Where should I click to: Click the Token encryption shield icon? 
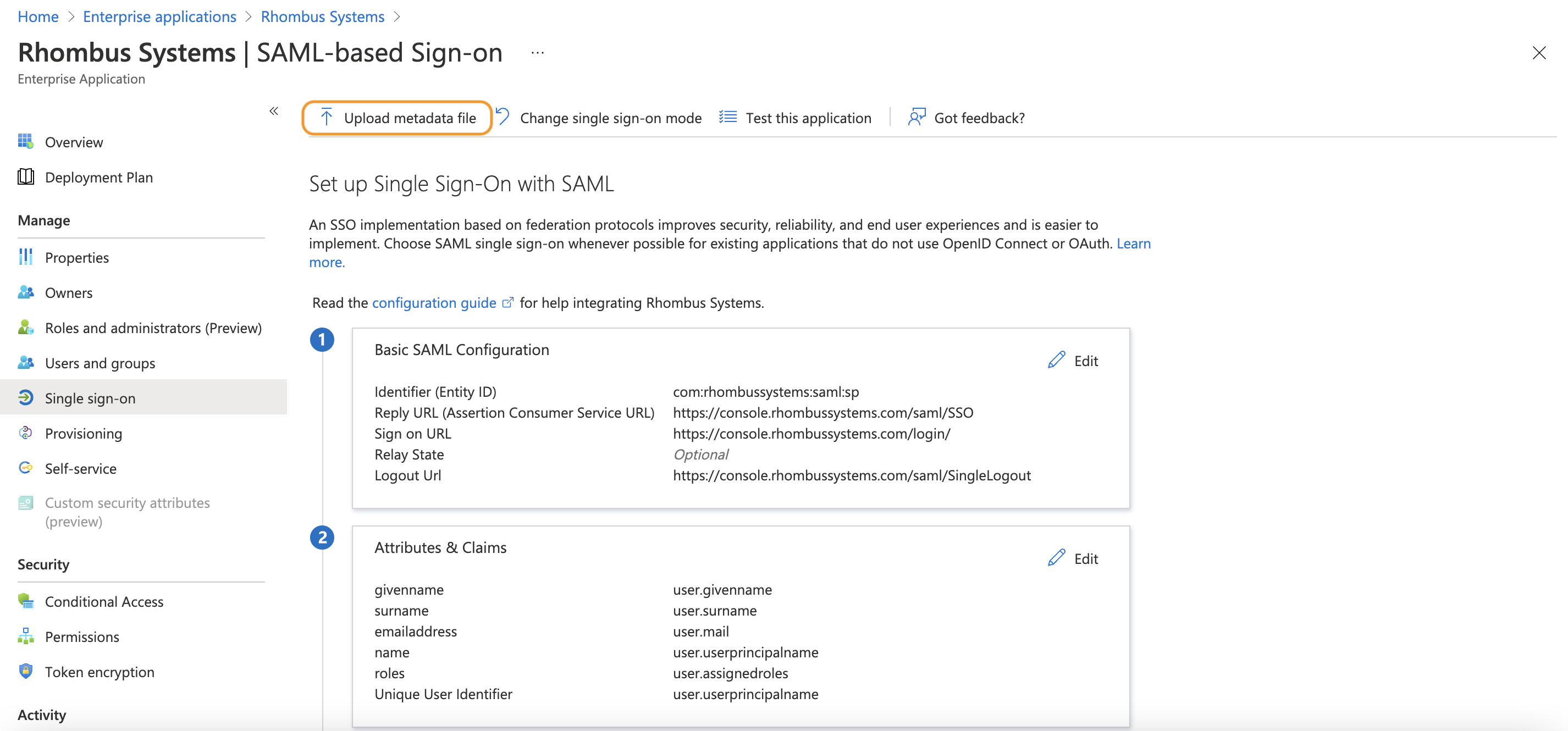pos(25,671)
